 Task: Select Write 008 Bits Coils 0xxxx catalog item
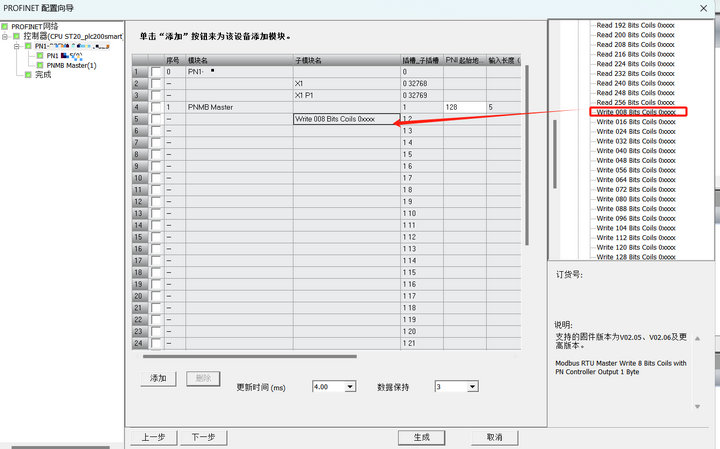(x=636, y=112)
